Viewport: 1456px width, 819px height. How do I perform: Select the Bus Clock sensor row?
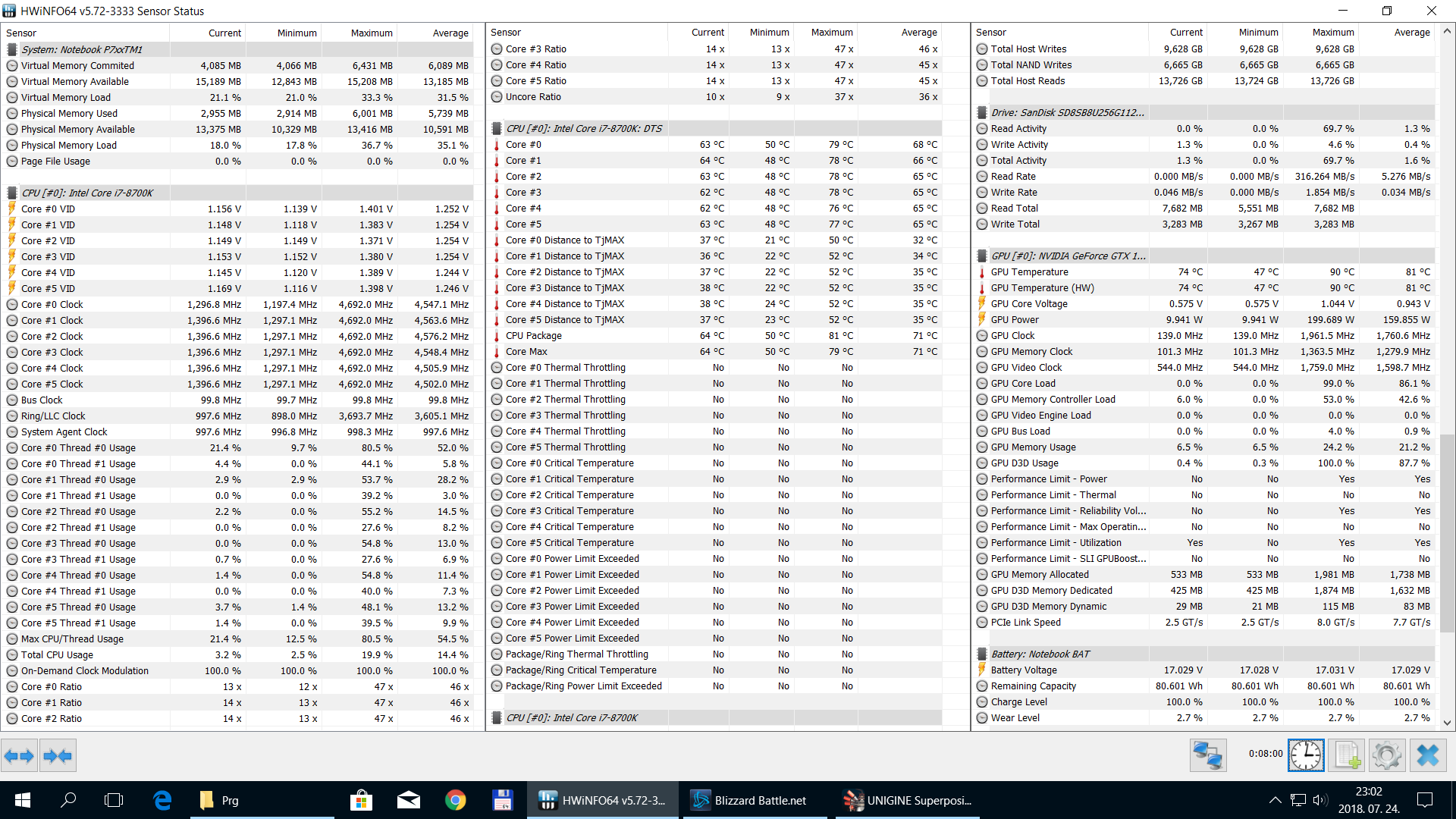tap(237, 400)
